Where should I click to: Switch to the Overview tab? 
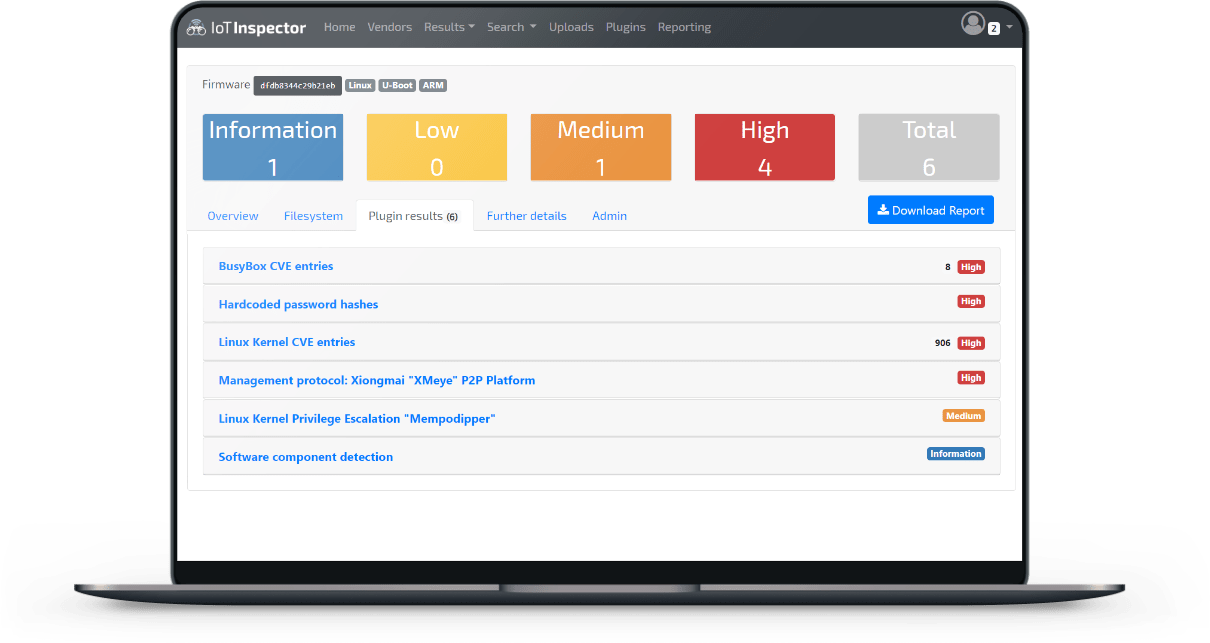point(232,216)
